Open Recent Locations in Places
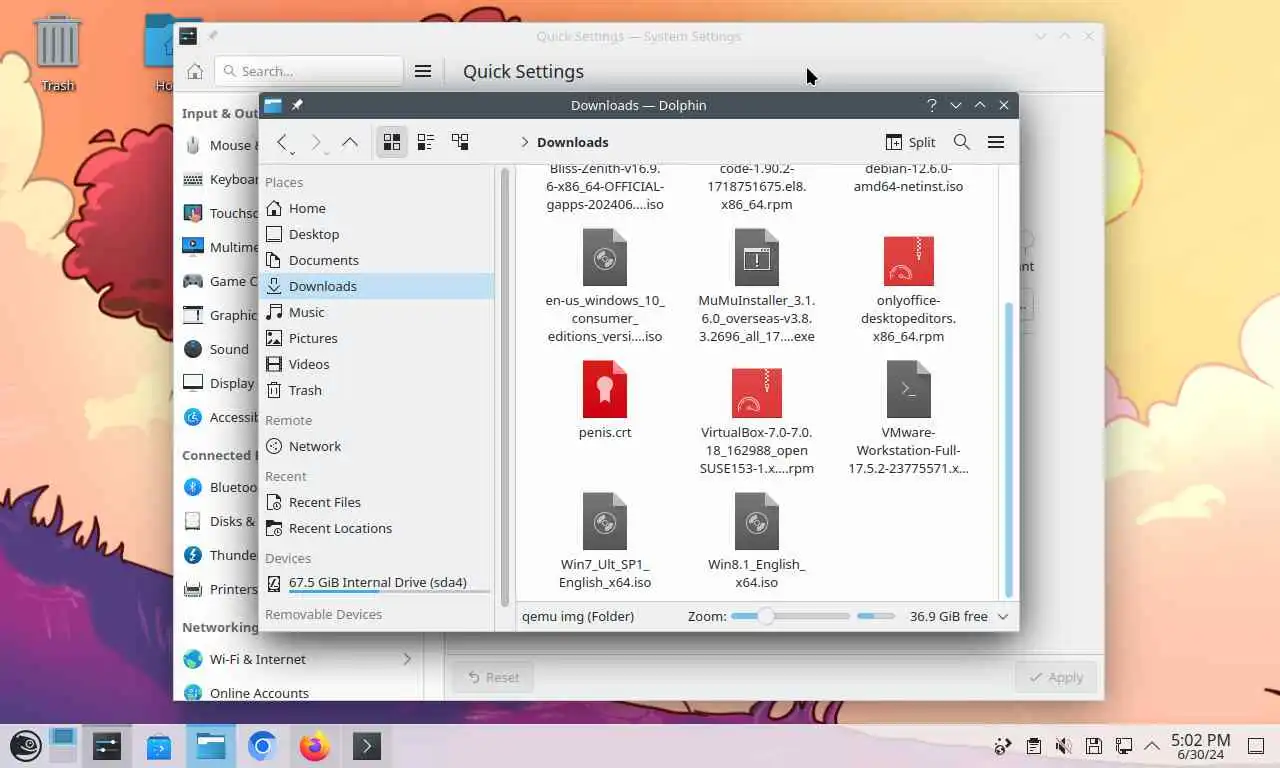 pos(377,528)
